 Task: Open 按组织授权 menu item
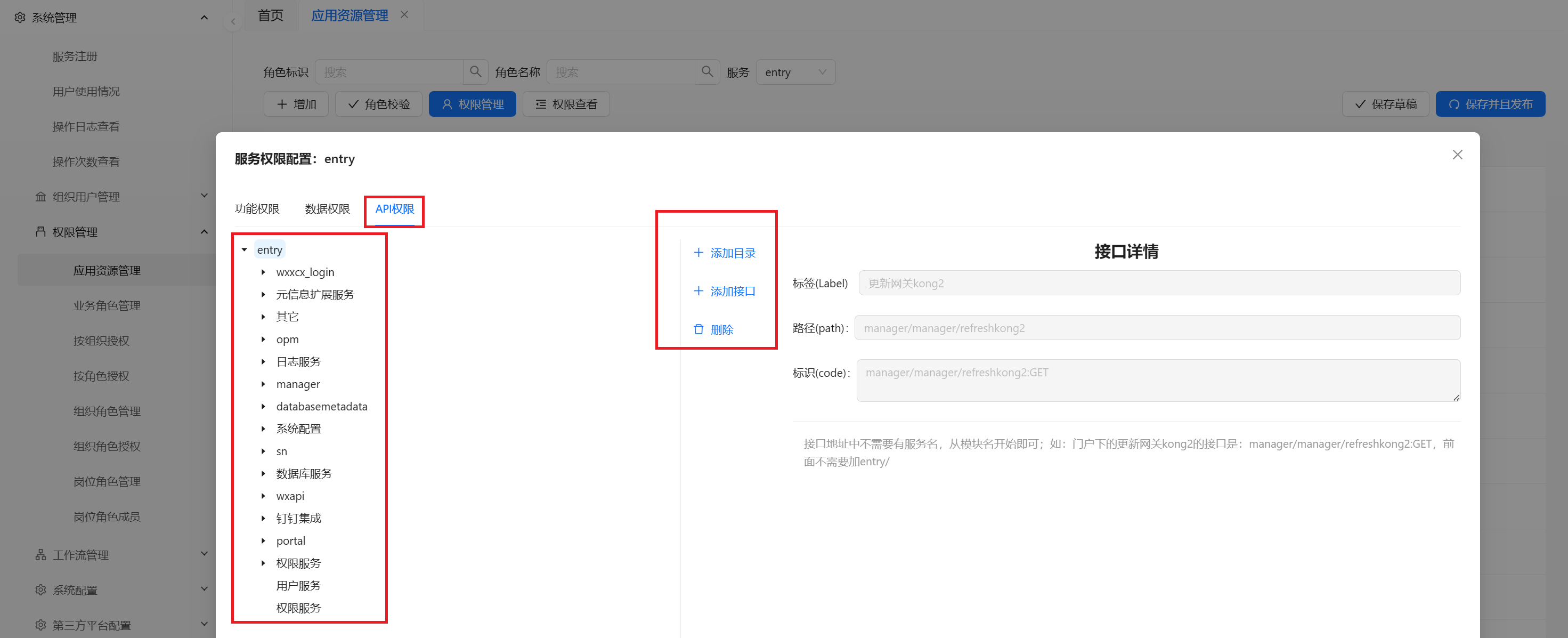click(102, 341)
